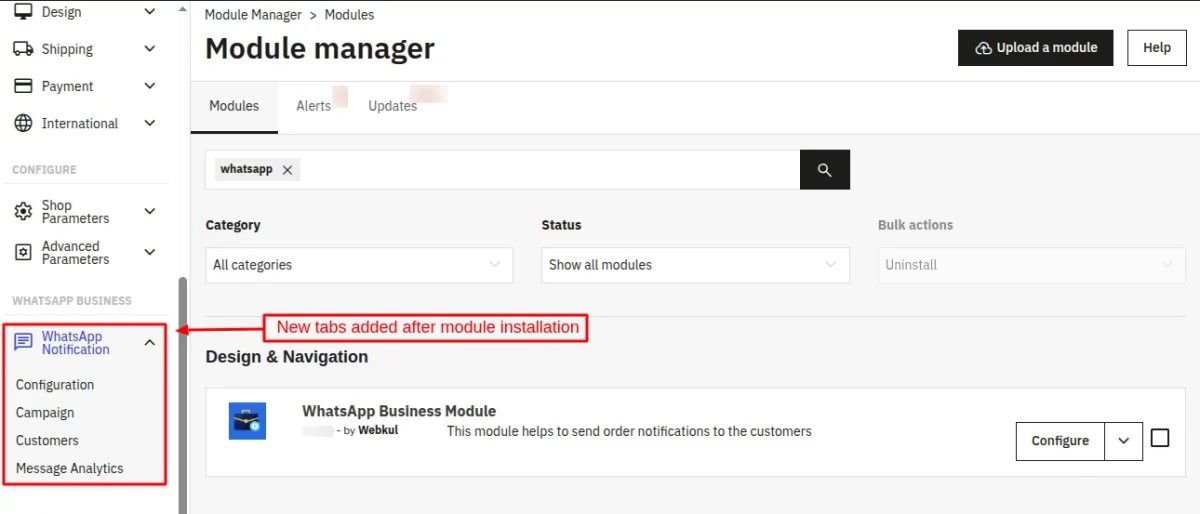Collapse the WhatsApp Notification menu

pyautogui.click(x=150, y=343)
